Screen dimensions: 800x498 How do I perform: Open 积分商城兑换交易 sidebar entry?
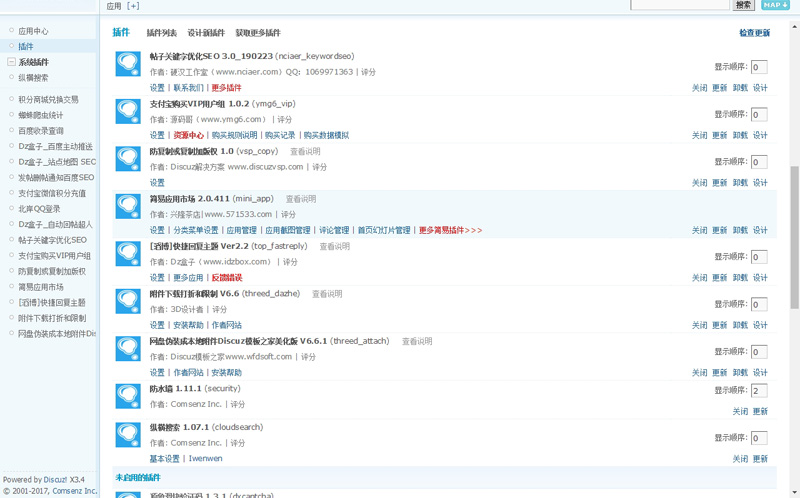(48, 99)
